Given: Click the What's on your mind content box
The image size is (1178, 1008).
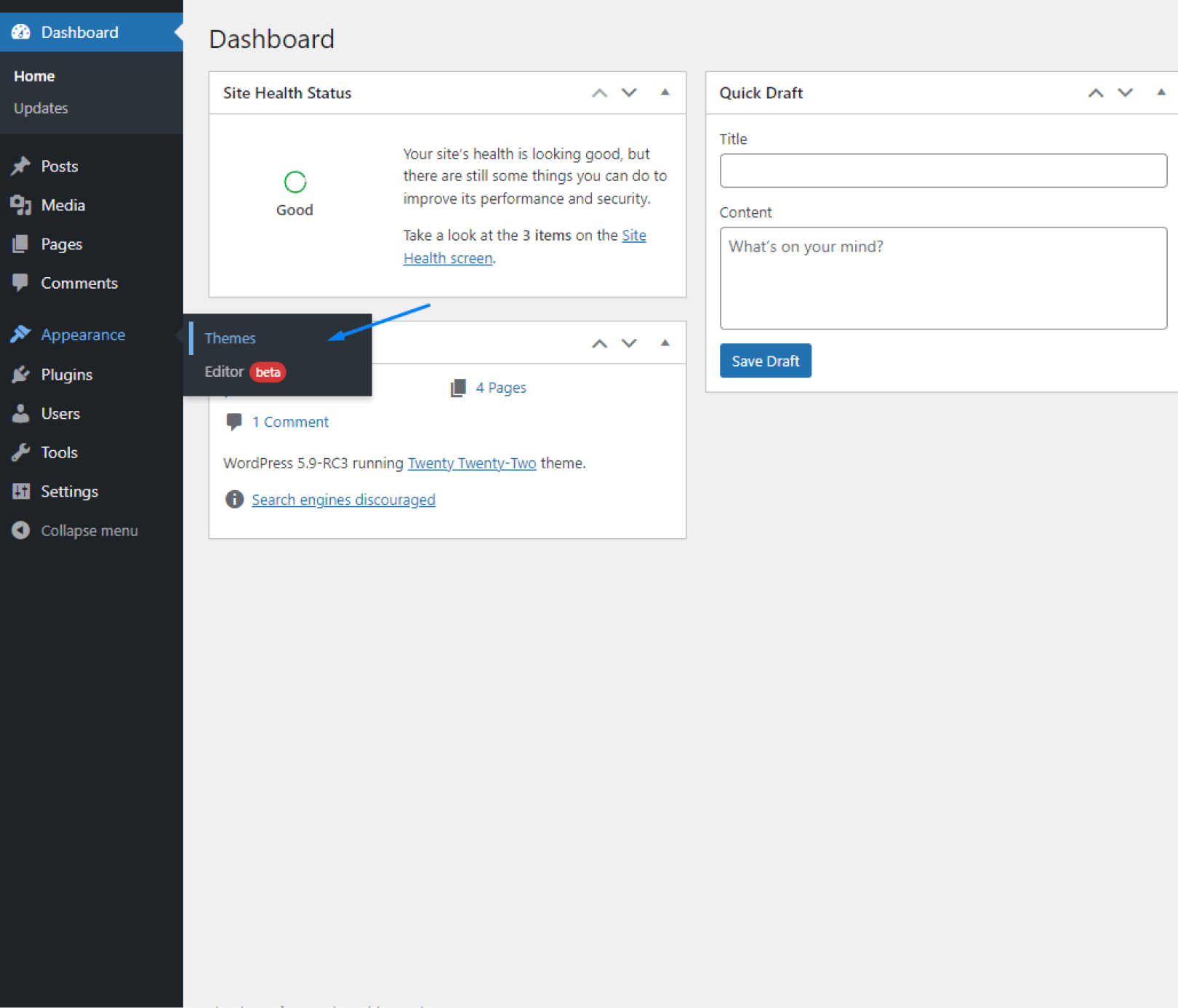Looking at the screenshot, I should pyautogui.click(x=943, y=279).
